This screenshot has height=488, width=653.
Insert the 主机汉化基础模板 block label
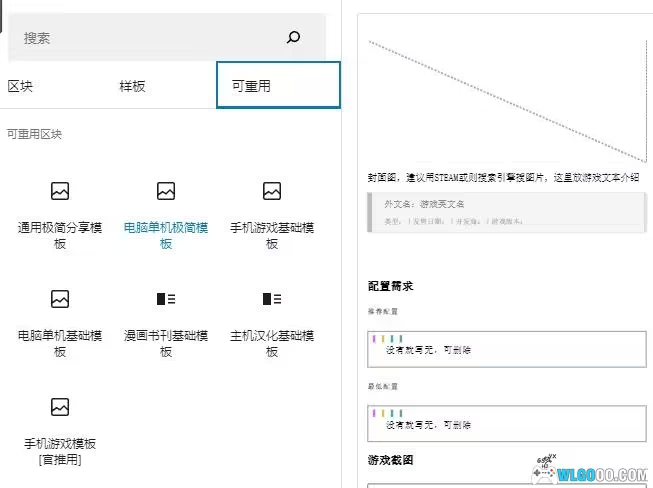click(x=272, y=344)
